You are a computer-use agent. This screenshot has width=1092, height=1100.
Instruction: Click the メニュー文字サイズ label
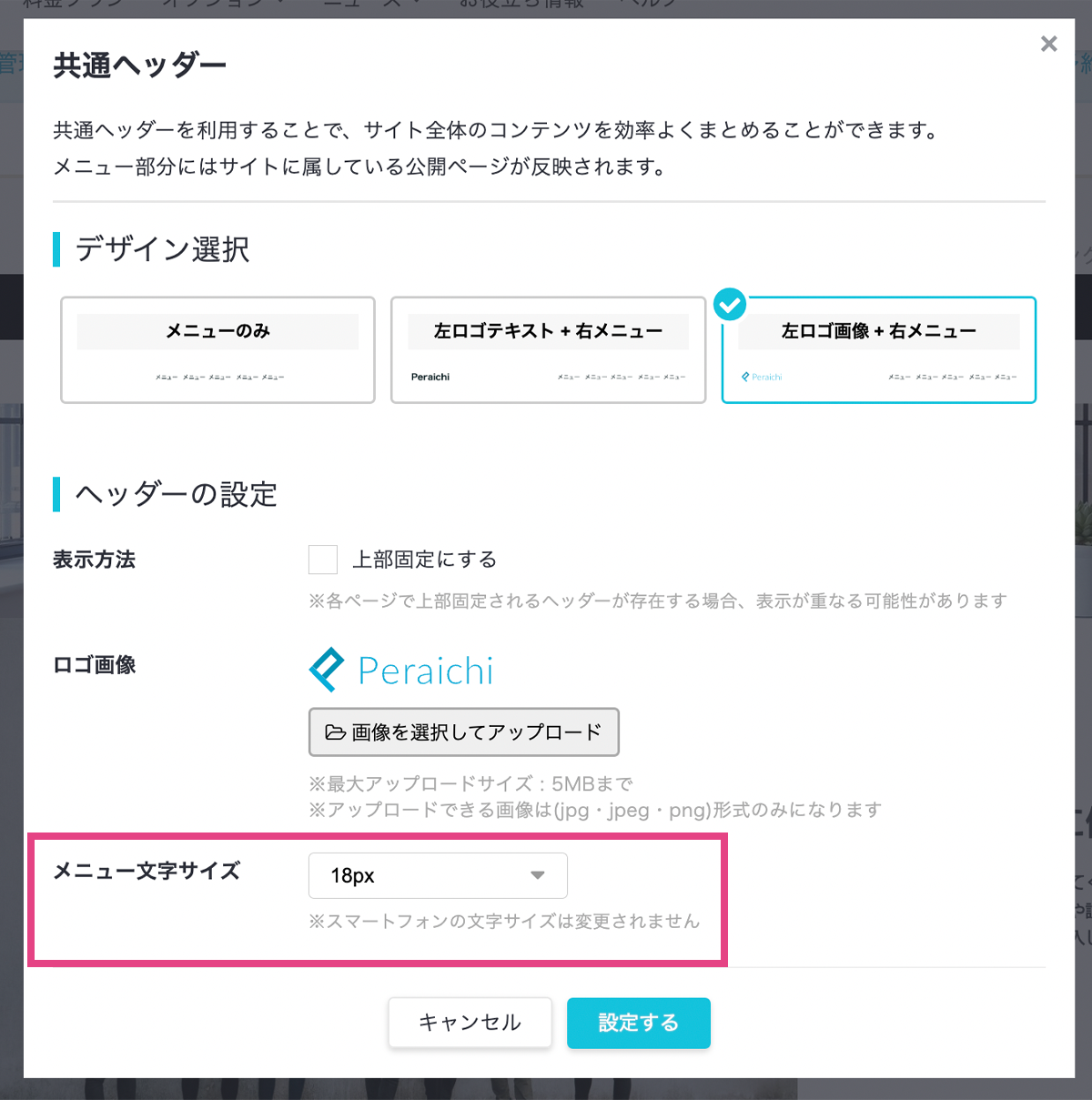[147, 871]
